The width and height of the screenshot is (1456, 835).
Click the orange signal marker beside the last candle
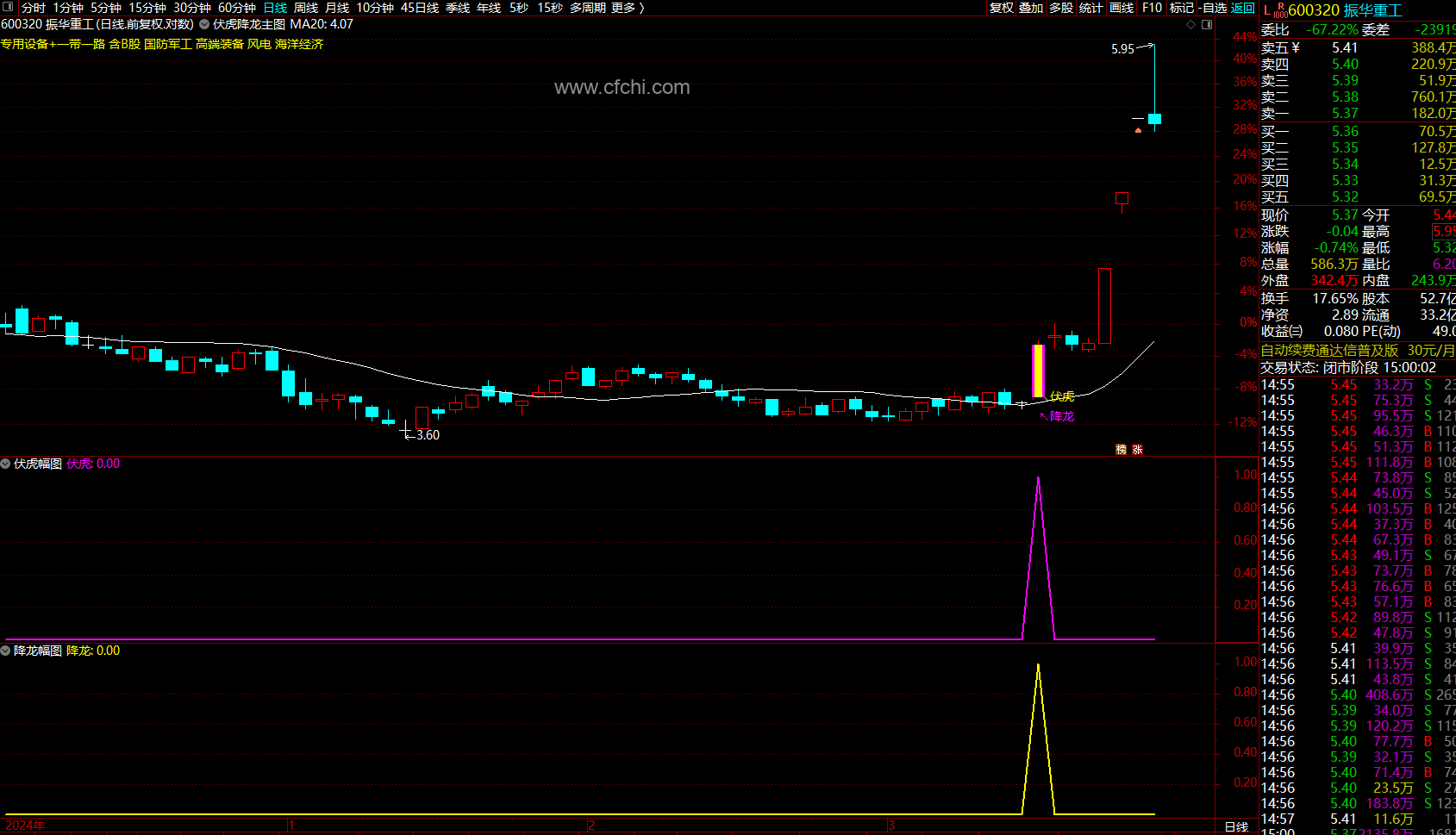tap(1138, 130)
